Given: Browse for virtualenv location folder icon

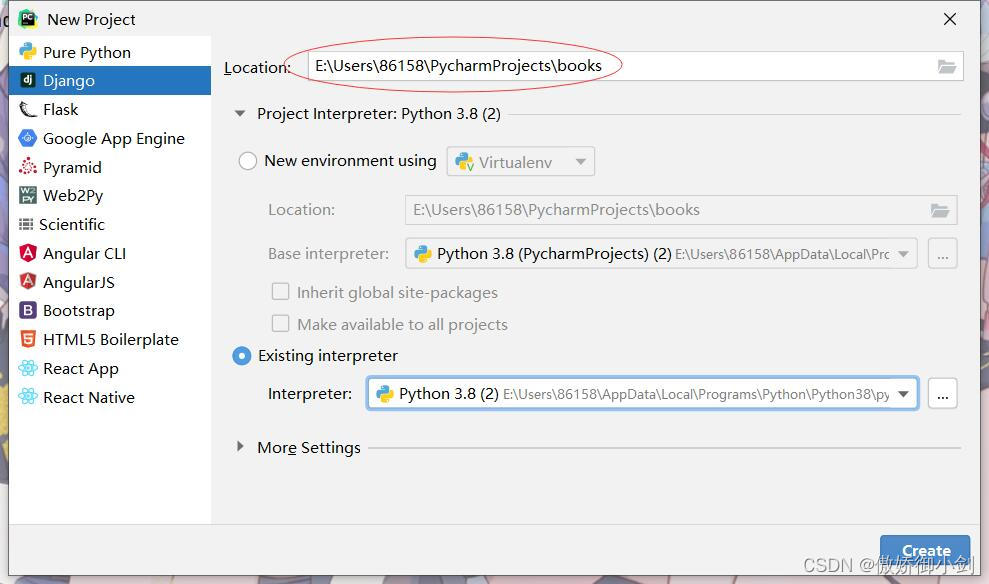Looking at the screenshot, I should pyautogui.click(x=940, y=210).
